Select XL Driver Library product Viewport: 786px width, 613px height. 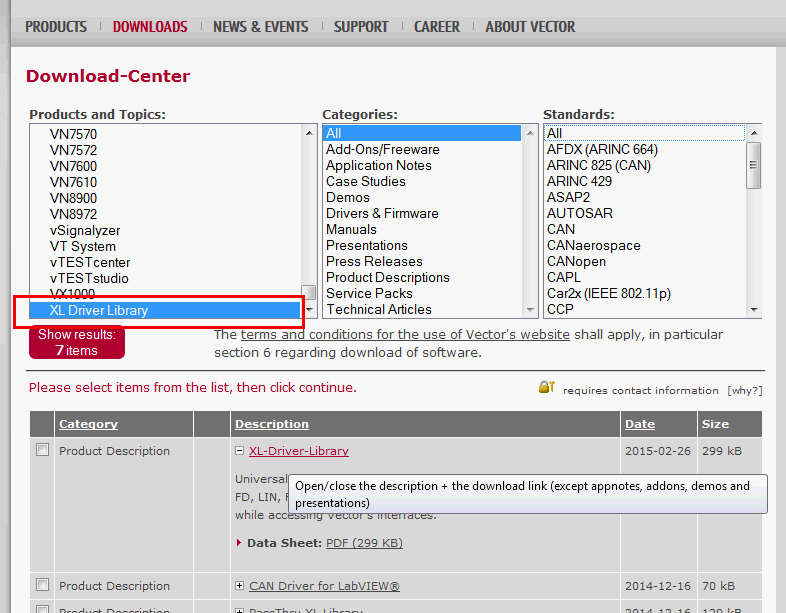click(x=164, y=311)
